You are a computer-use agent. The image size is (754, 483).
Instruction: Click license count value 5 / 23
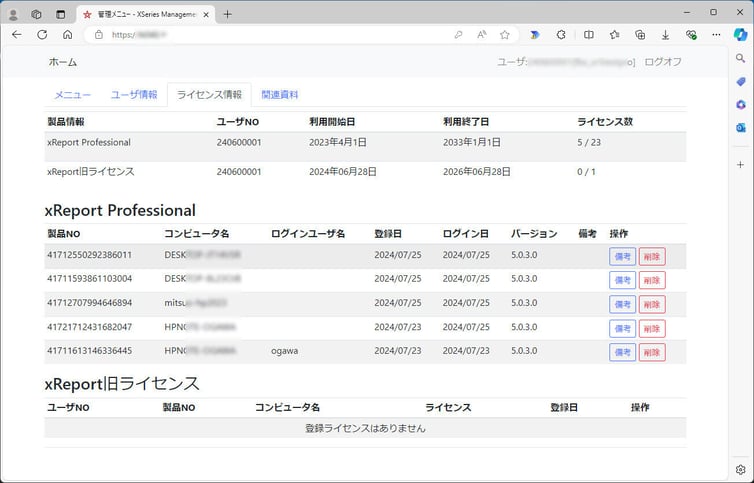(589, 142)
